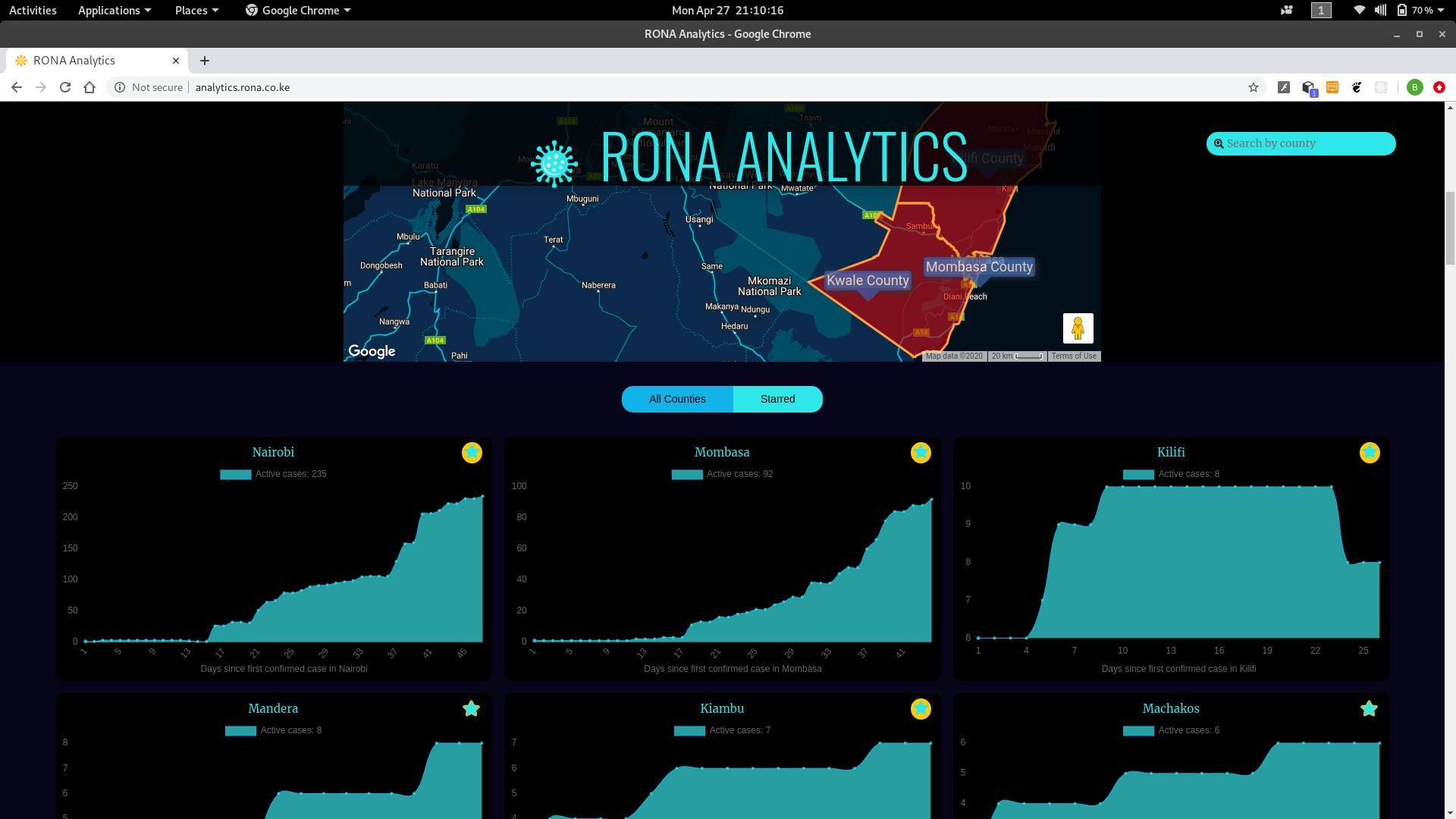Switch to the Starred counties tab
The image size is (1456, 819).
[777, 399]
